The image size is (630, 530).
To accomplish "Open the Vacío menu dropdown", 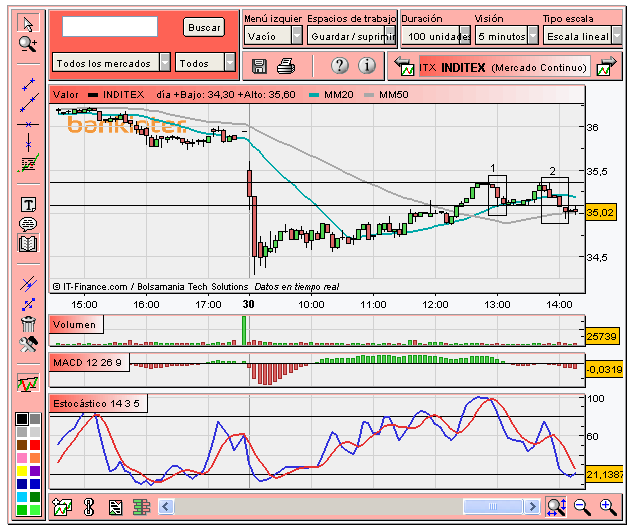I will 273,37.
